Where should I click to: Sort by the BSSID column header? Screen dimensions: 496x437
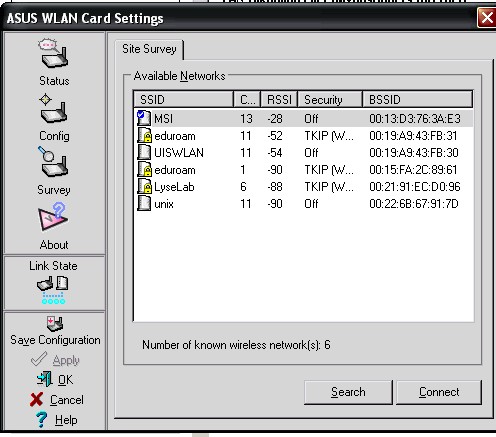[x=418, y=100]
